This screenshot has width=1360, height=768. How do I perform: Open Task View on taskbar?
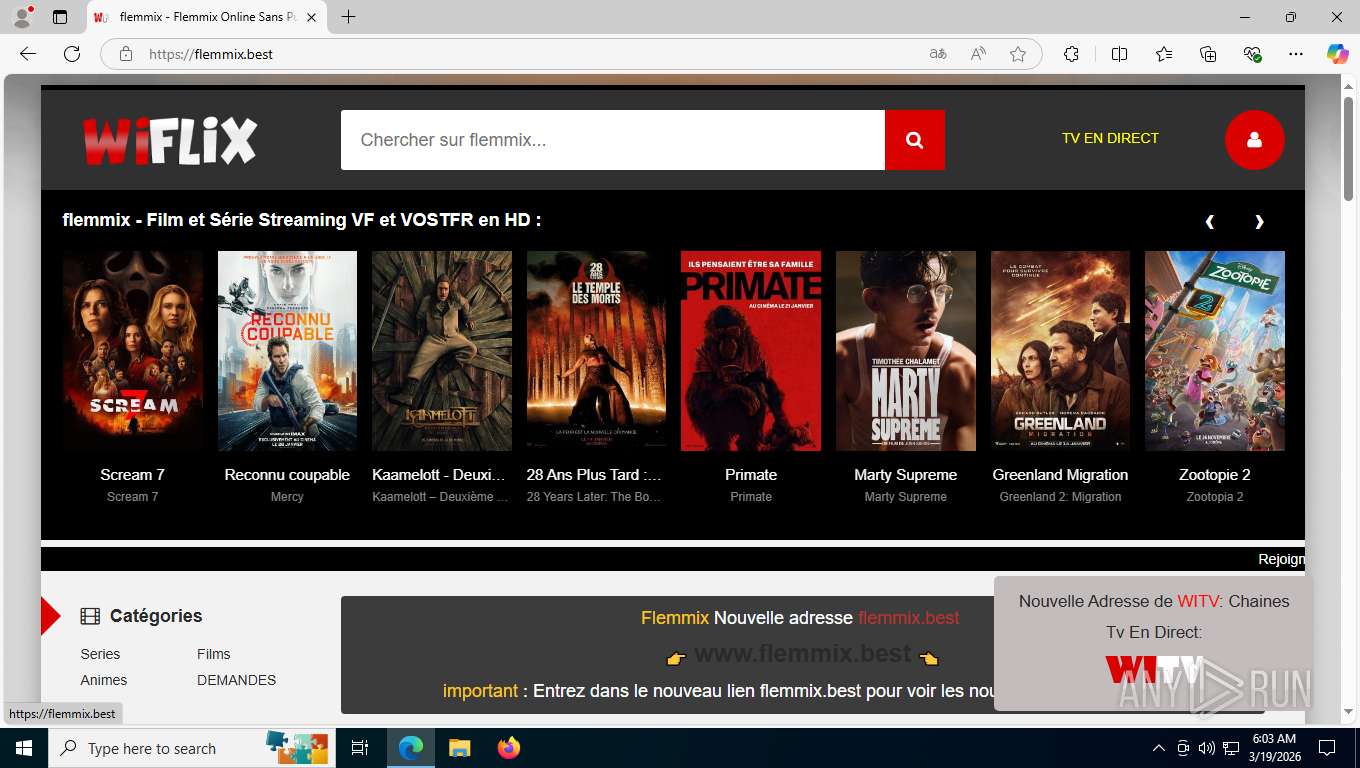[x=360, y=748]
